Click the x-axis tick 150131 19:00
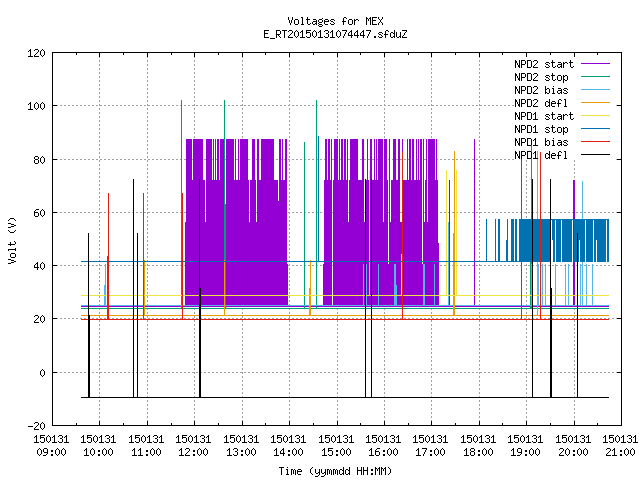The height and width of the screenshot is (480, 640). (x=525, y=446)
